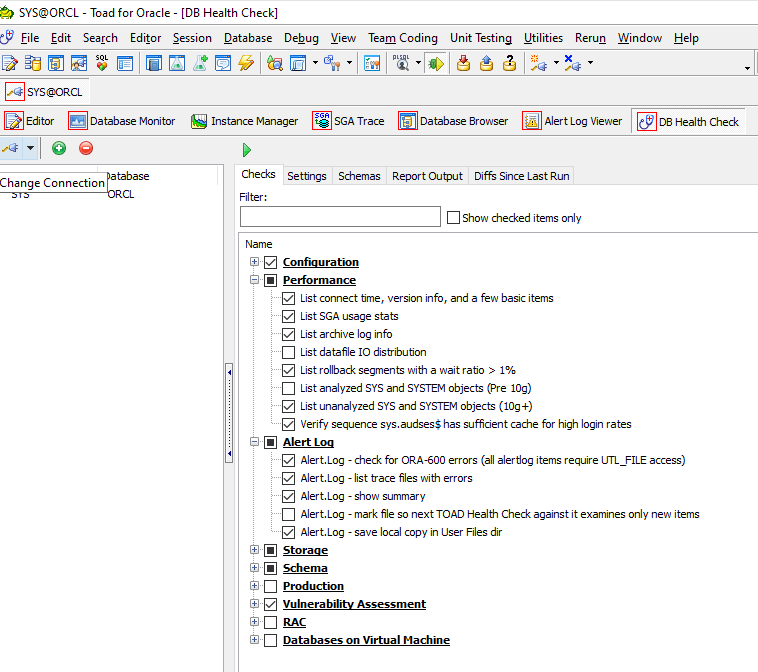758x672 pixels.
Task: Collapse the Alert Log tree node
Action: (x=254, y=441)
